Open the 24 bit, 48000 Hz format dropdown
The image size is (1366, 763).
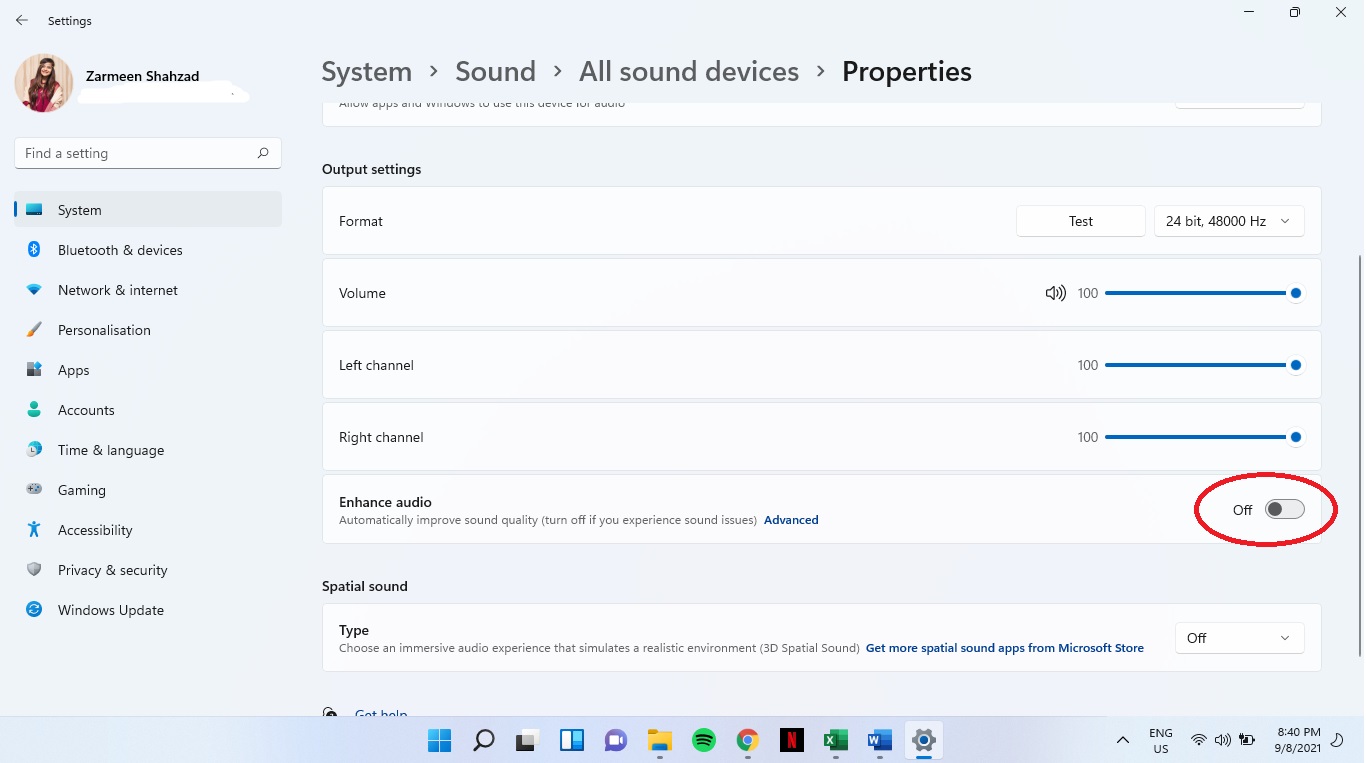tap(1229, 220)
